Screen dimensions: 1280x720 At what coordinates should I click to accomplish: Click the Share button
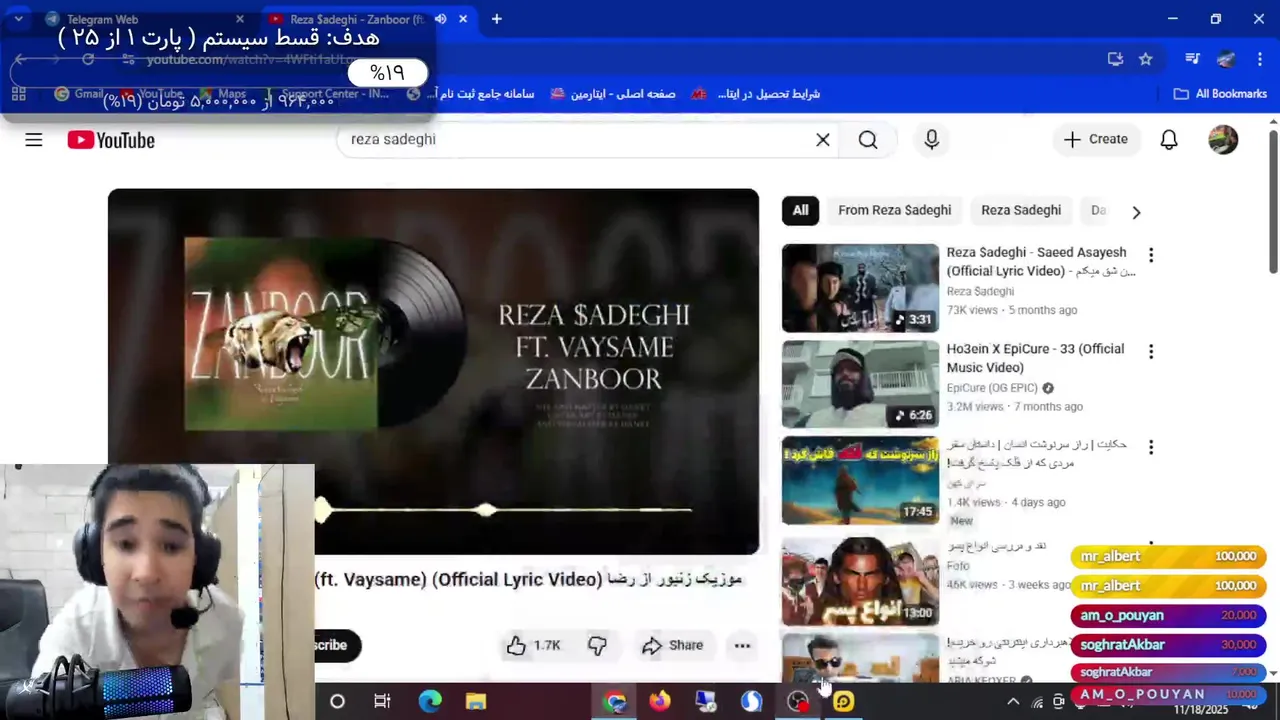pos(673,646)
